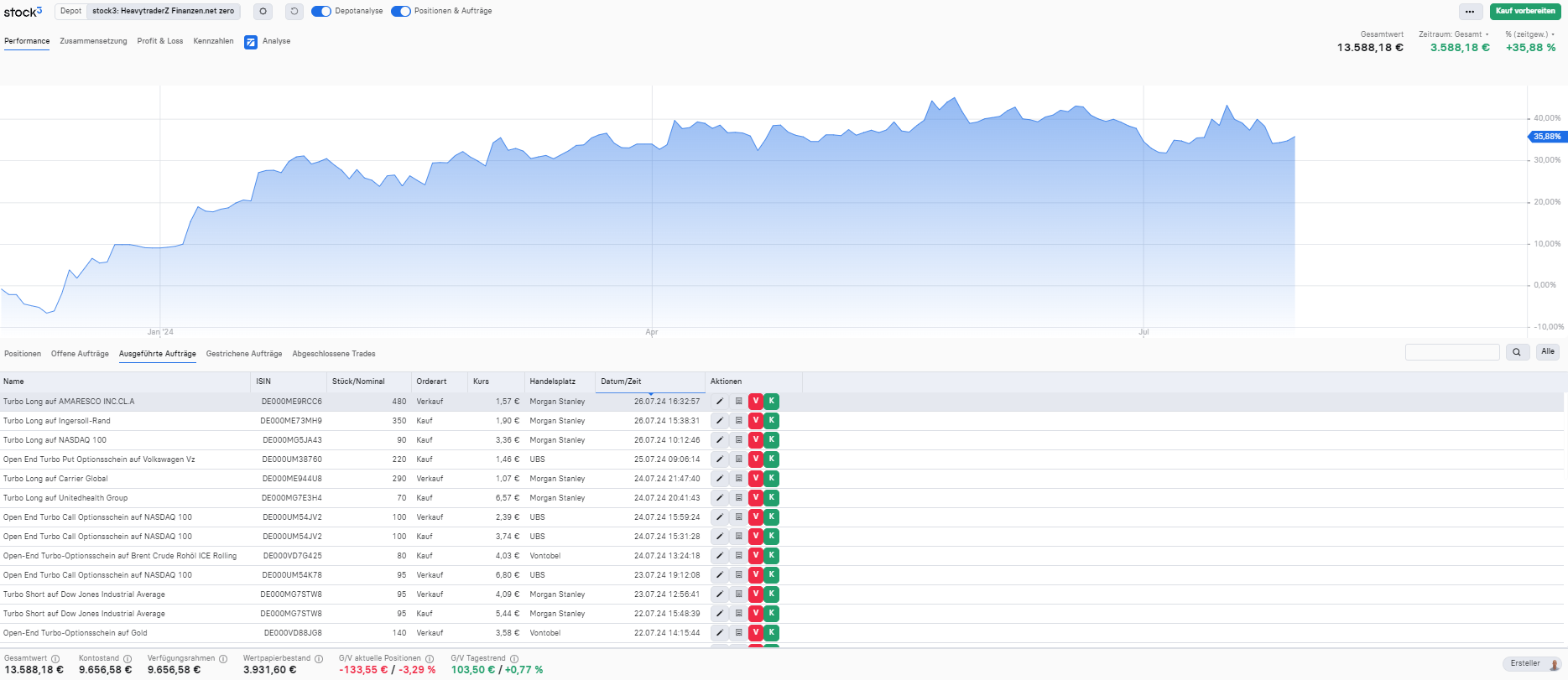This screenshot has width=1568, height=680.
Task: Toggle the Positionen & Aufträge switch
Action: coord(401,11)
